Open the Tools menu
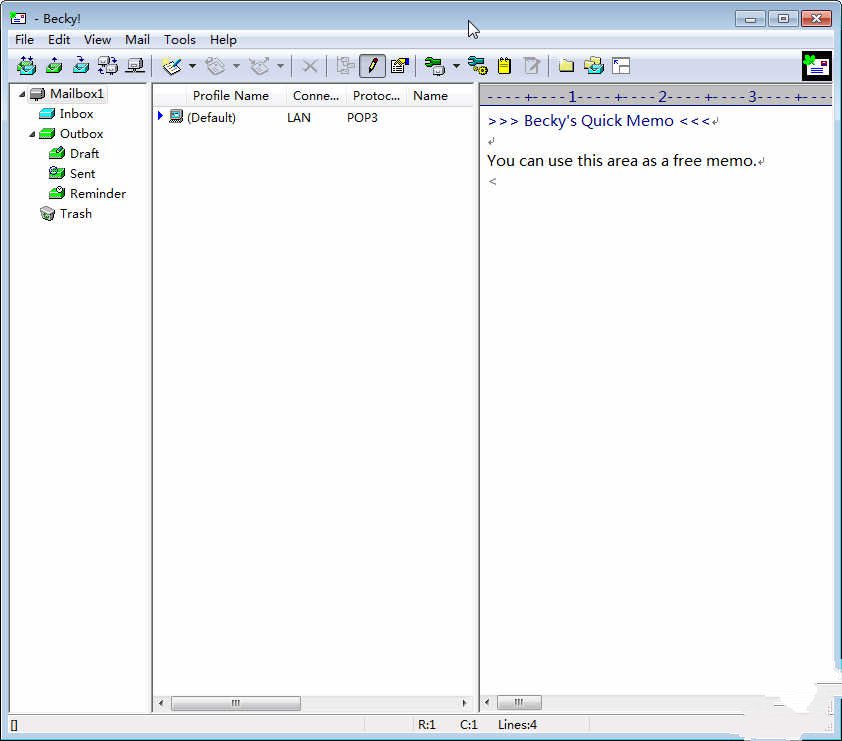This screenshot has height=741, width=842. (x=179, y=40)
